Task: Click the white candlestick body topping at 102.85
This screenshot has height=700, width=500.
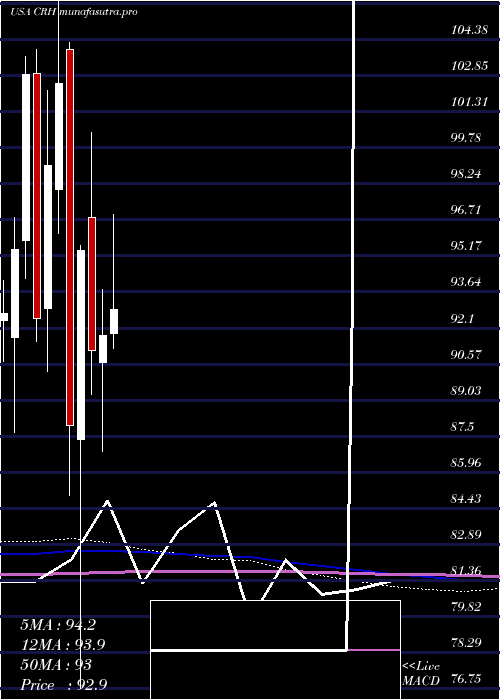Action: tap(26, 157)
